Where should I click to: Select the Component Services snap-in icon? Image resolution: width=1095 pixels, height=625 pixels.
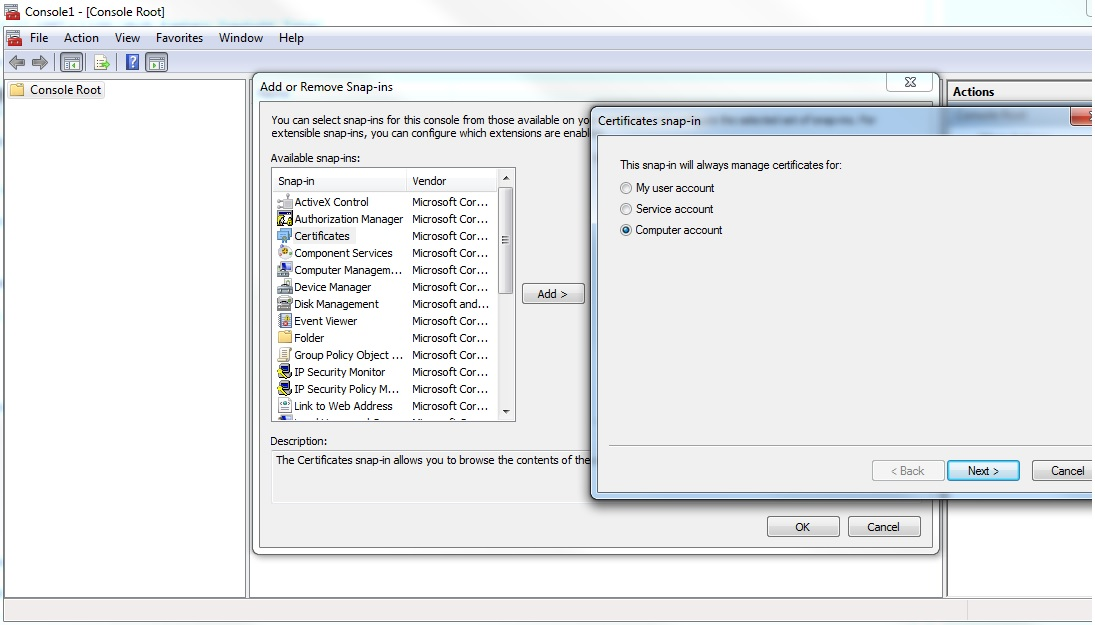284,253
